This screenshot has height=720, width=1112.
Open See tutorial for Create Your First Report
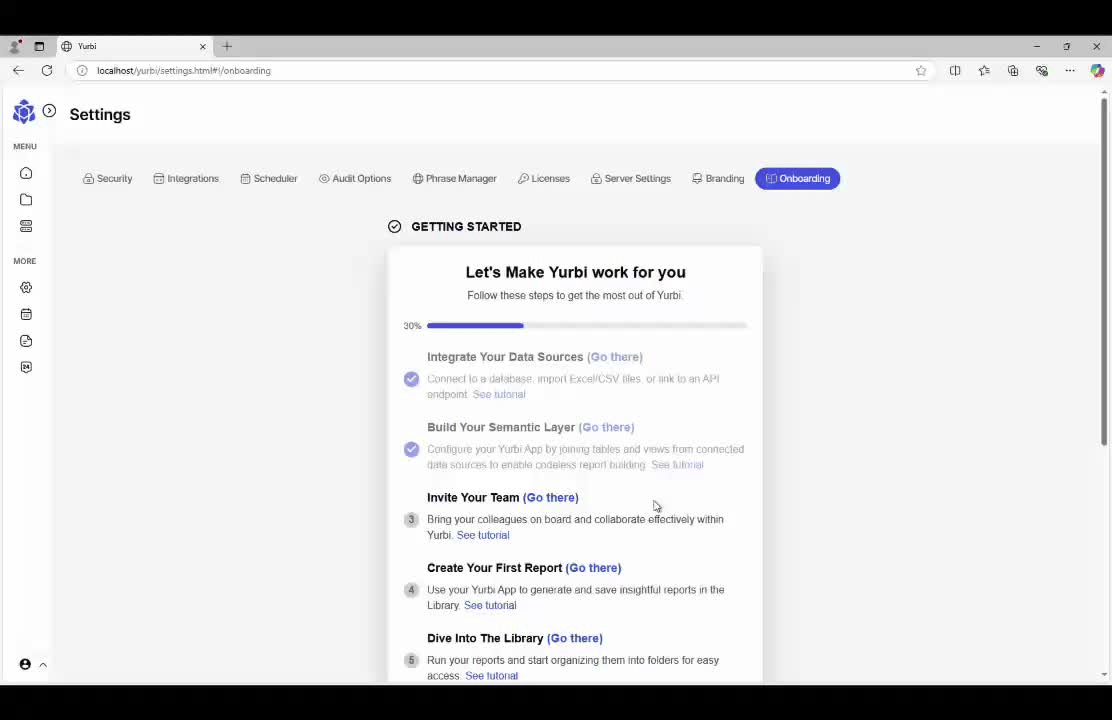pyautogui.click(x=490, y=605)
